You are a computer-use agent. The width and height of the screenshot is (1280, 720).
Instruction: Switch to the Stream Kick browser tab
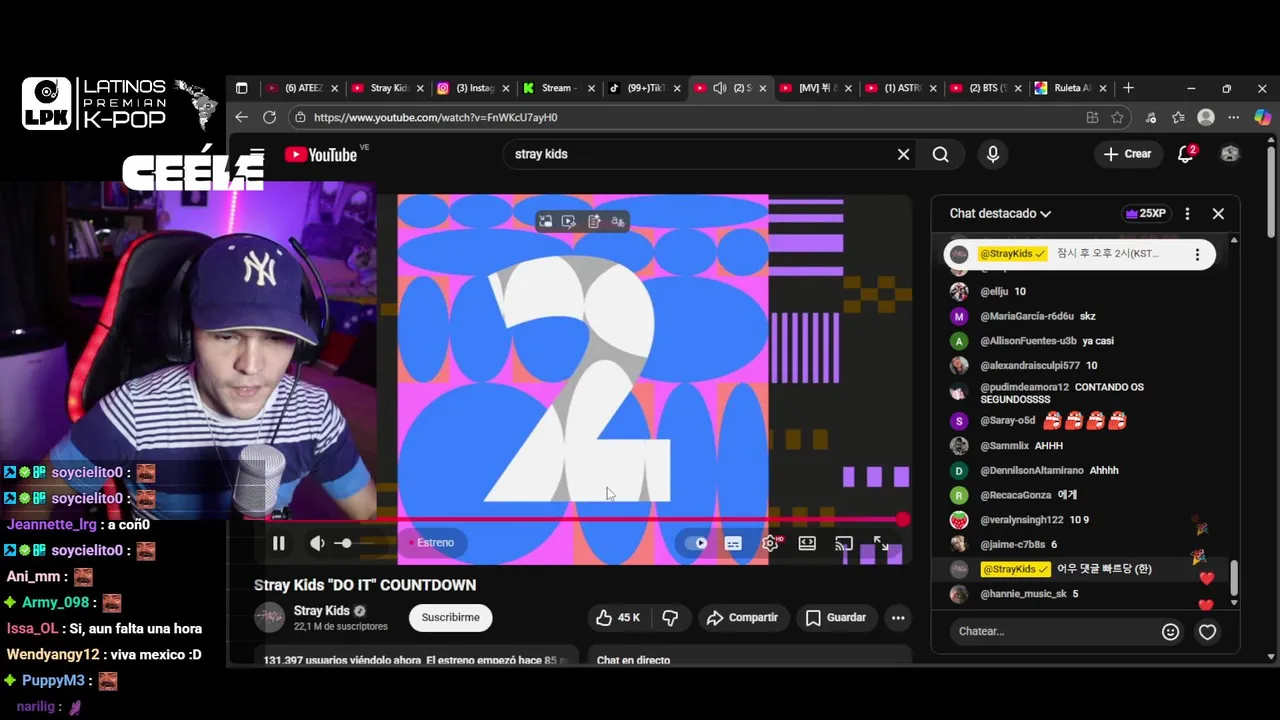pos(560,88)
